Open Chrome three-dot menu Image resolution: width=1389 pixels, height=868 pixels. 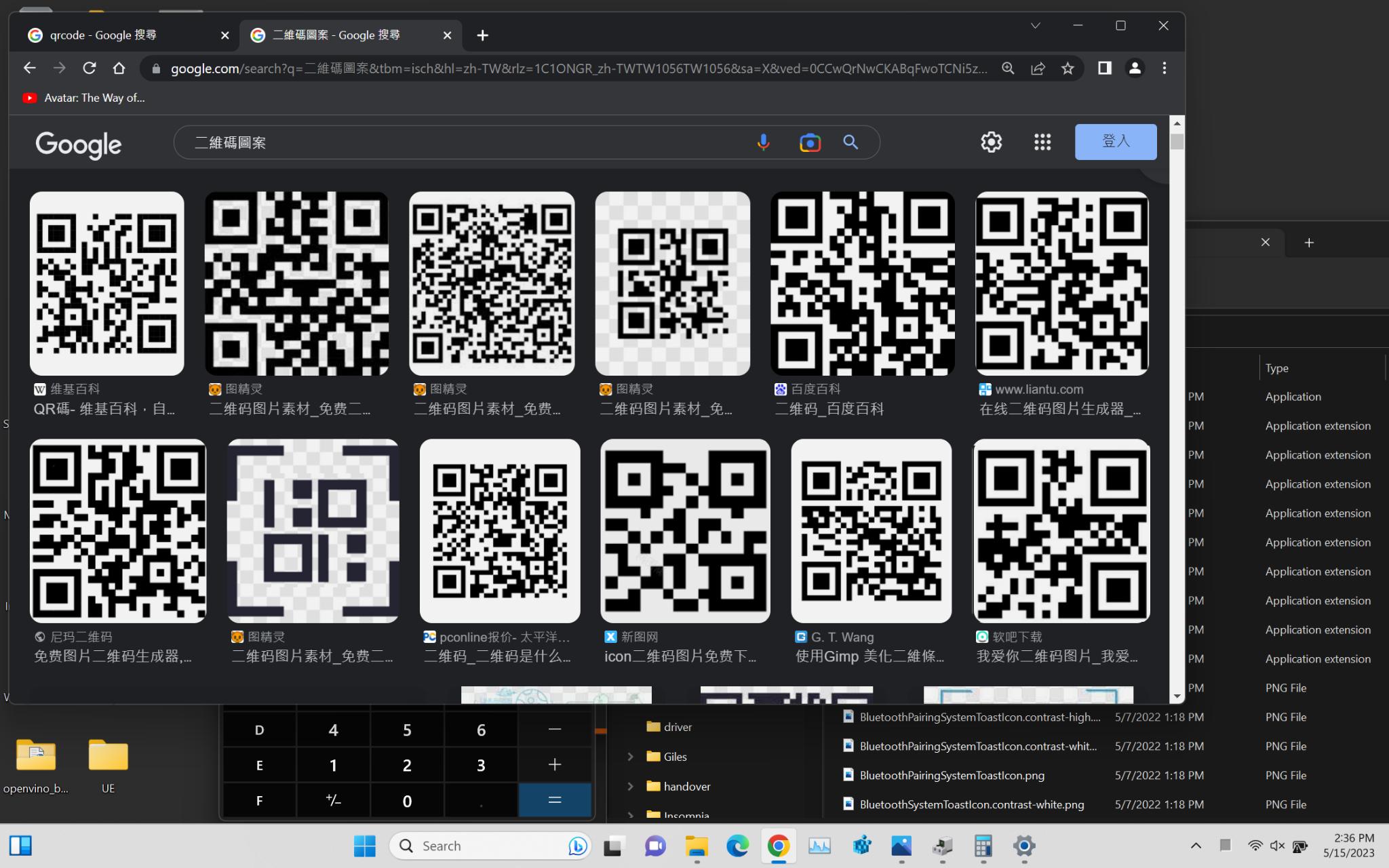click(x=1165, y=68)
